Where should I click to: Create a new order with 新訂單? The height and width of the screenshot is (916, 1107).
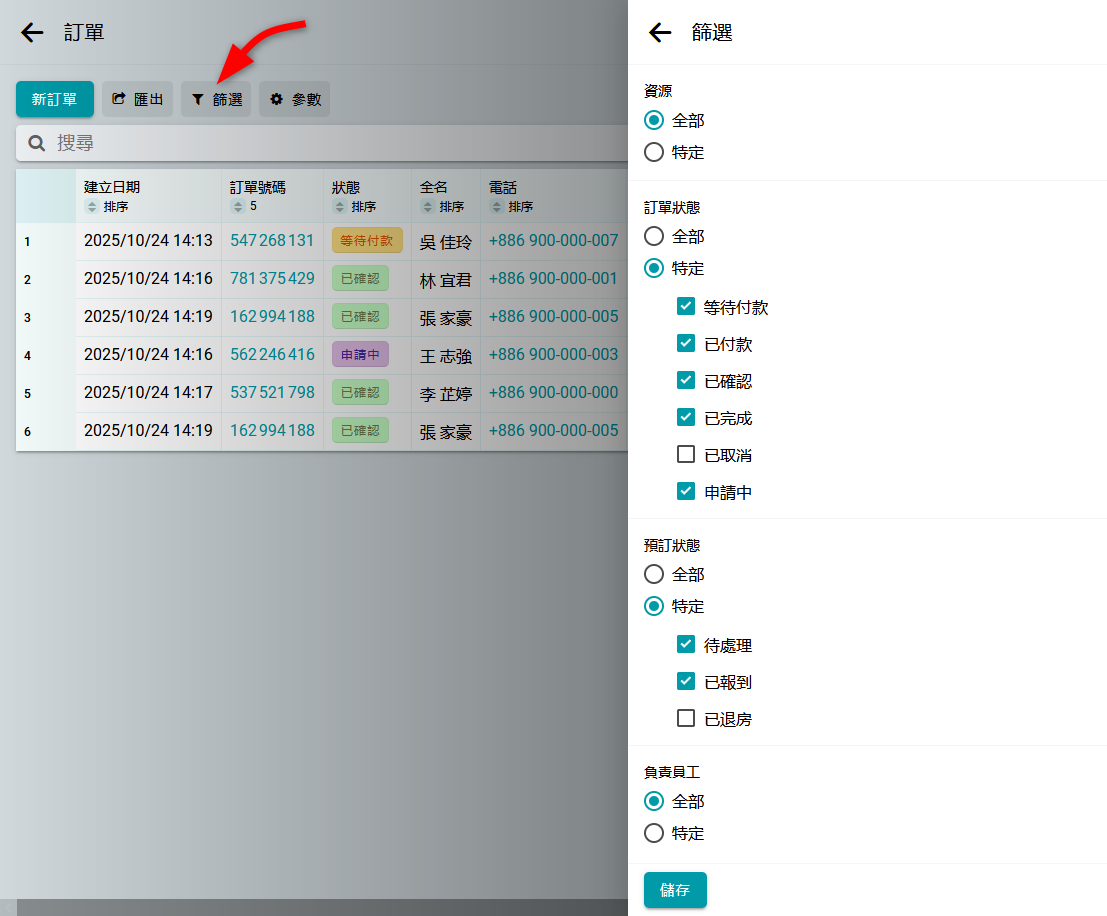[x=54, y=99]
